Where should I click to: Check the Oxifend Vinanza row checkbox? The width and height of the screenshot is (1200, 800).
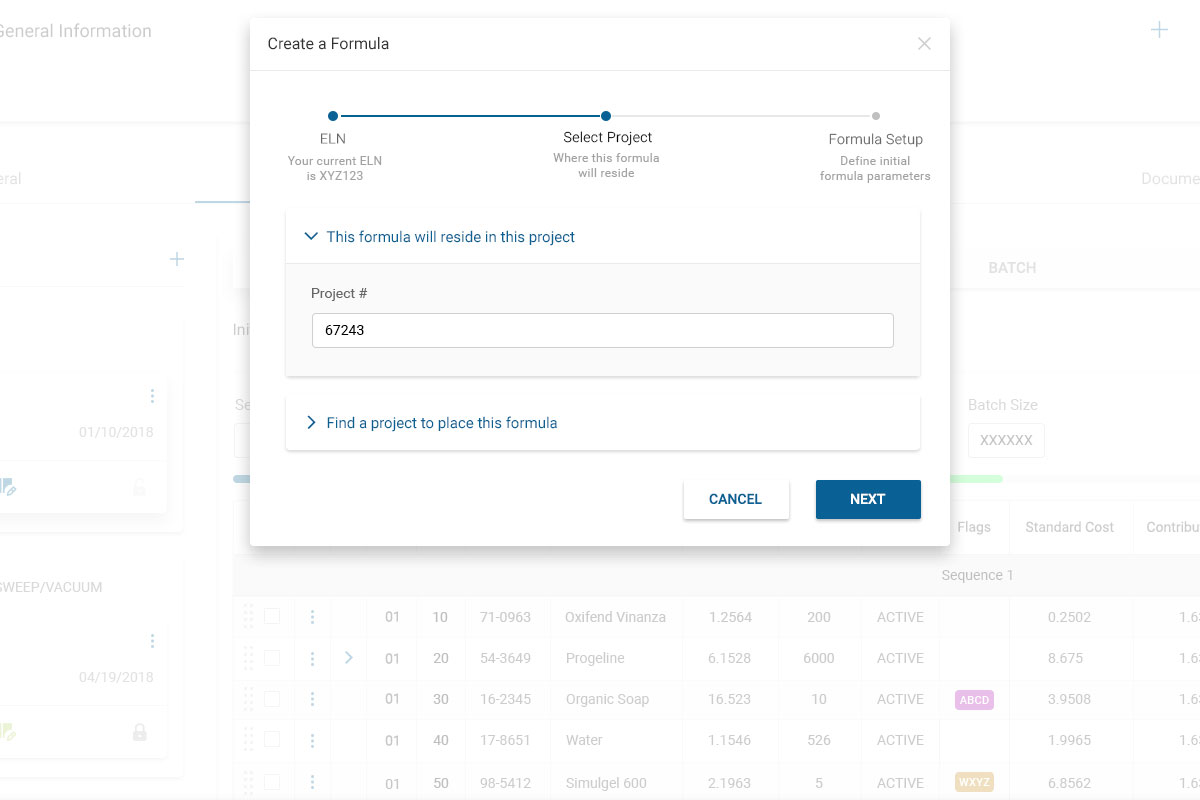tap(272, 617)
